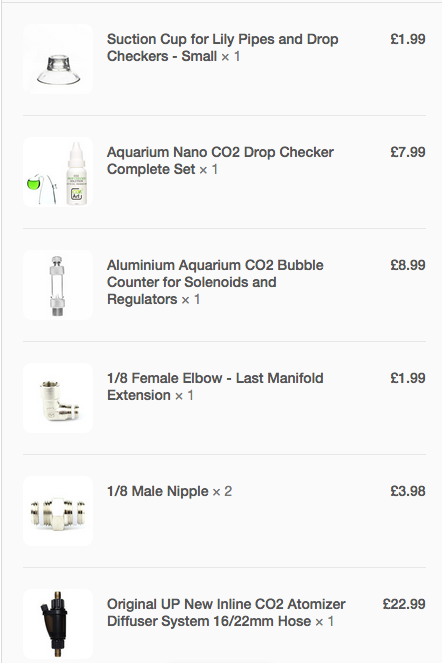Click Aquarium Nano CO2 Drop Checker title
This screenshot has height=663, width=442.
click(x=220, y=161)
